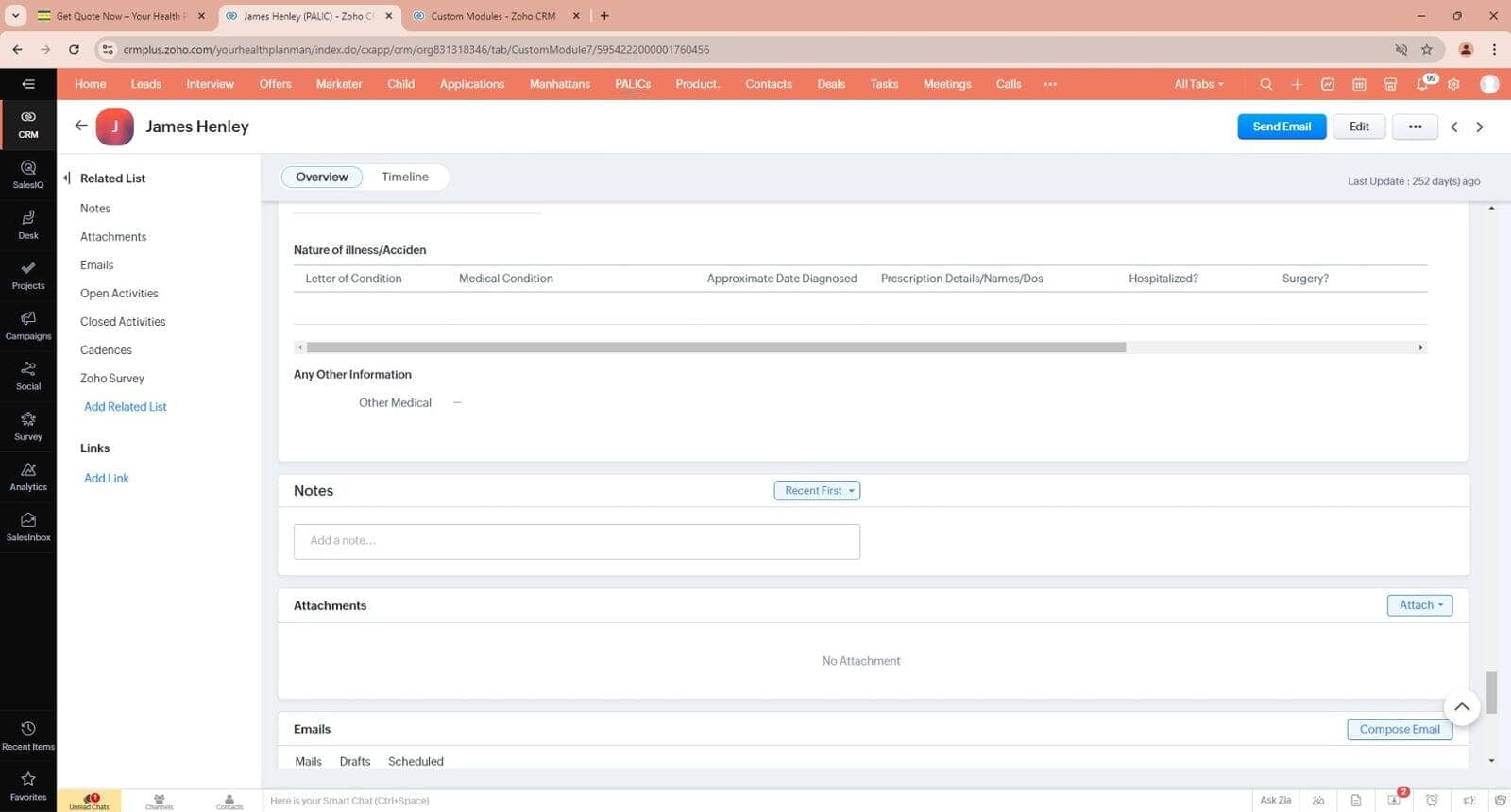This screenshot has width=1511, height=812.
Task: Click the right arrow of illness table scrollbar
Action: (x=1420, y=347)
